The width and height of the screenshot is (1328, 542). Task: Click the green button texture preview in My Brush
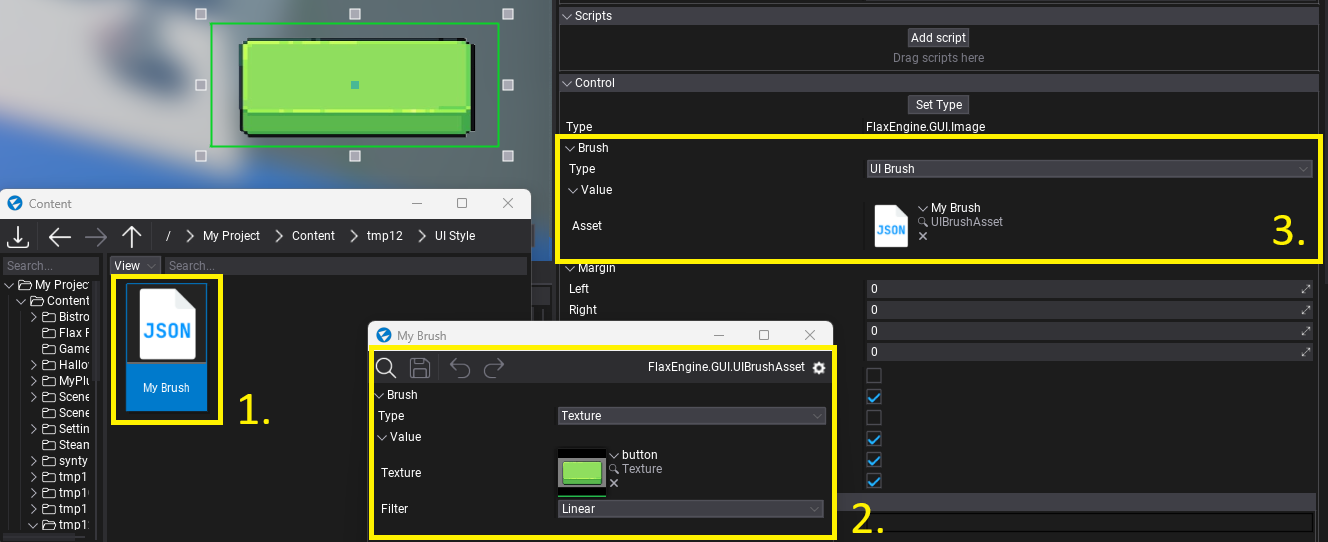click(582, 472)
